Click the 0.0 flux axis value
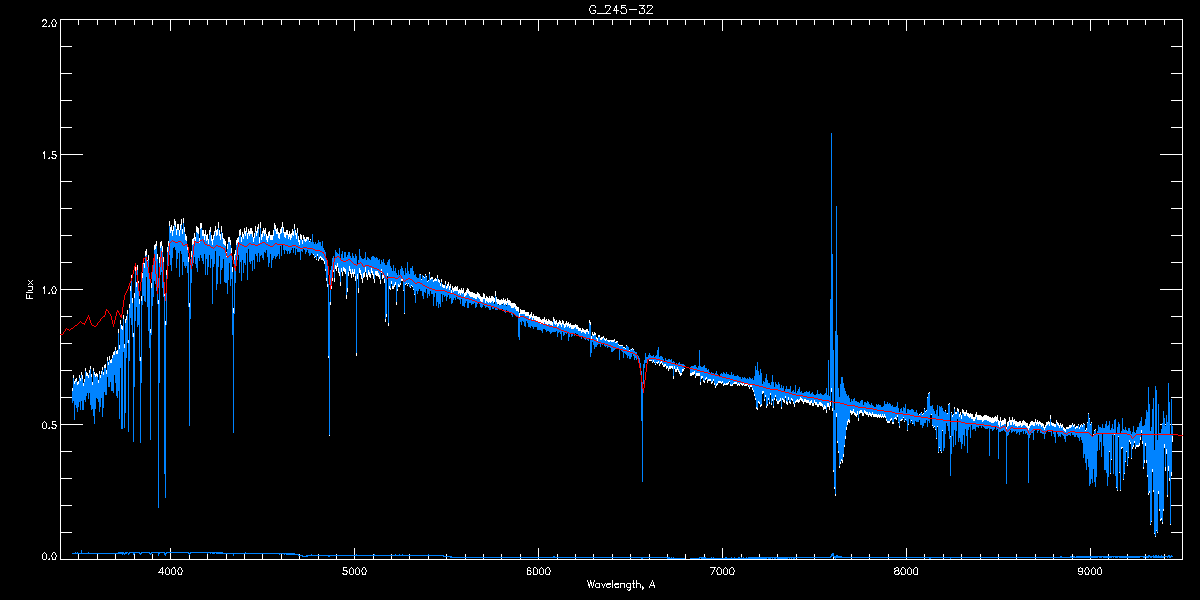 click(48, 556)
